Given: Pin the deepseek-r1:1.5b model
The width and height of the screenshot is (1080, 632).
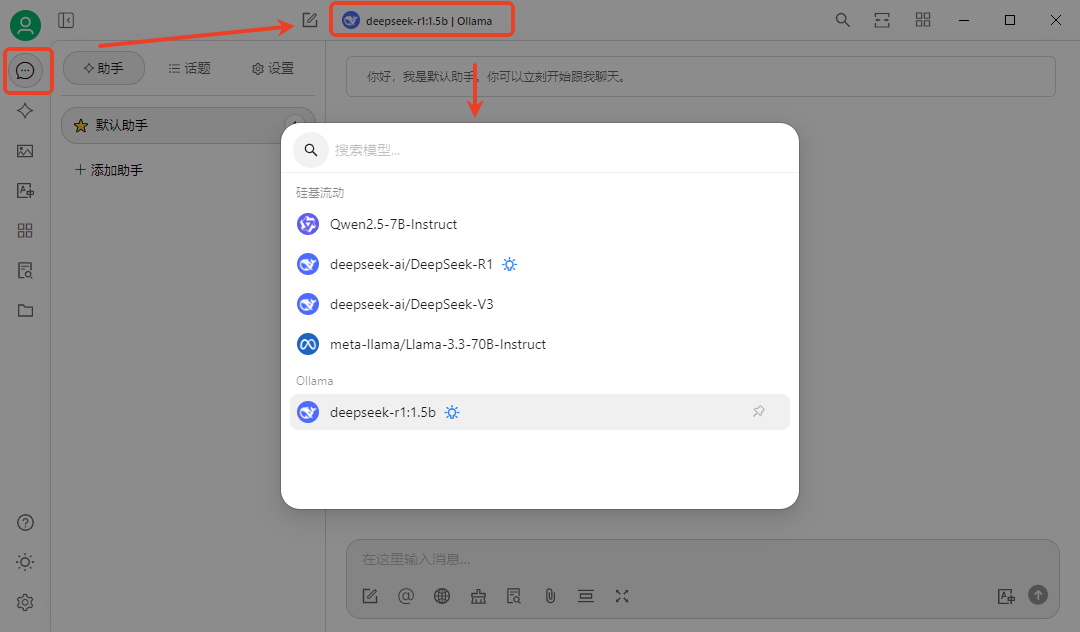Looking at the screenshot, I should pyautogui.click(x=758, y=412).
